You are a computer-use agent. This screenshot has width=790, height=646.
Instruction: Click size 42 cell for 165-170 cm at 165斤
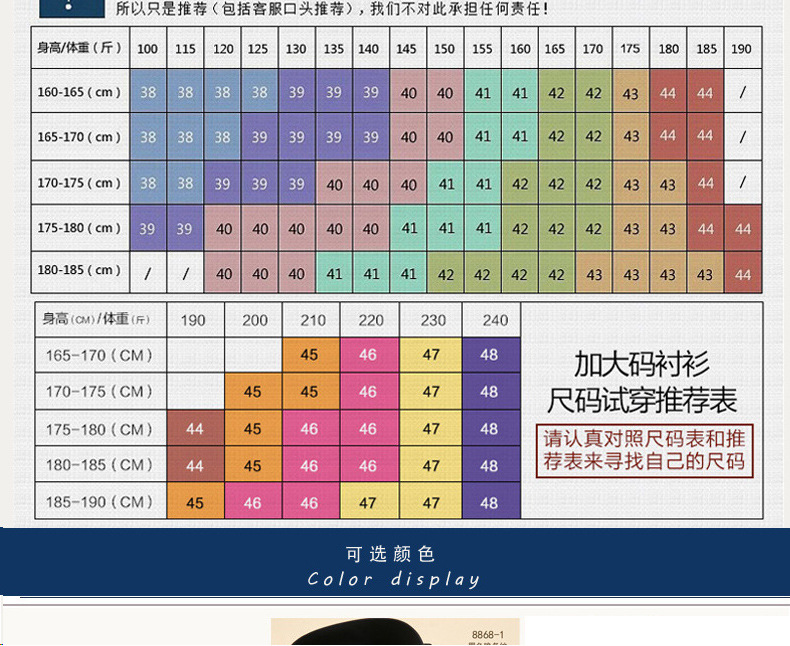(556, 137)
